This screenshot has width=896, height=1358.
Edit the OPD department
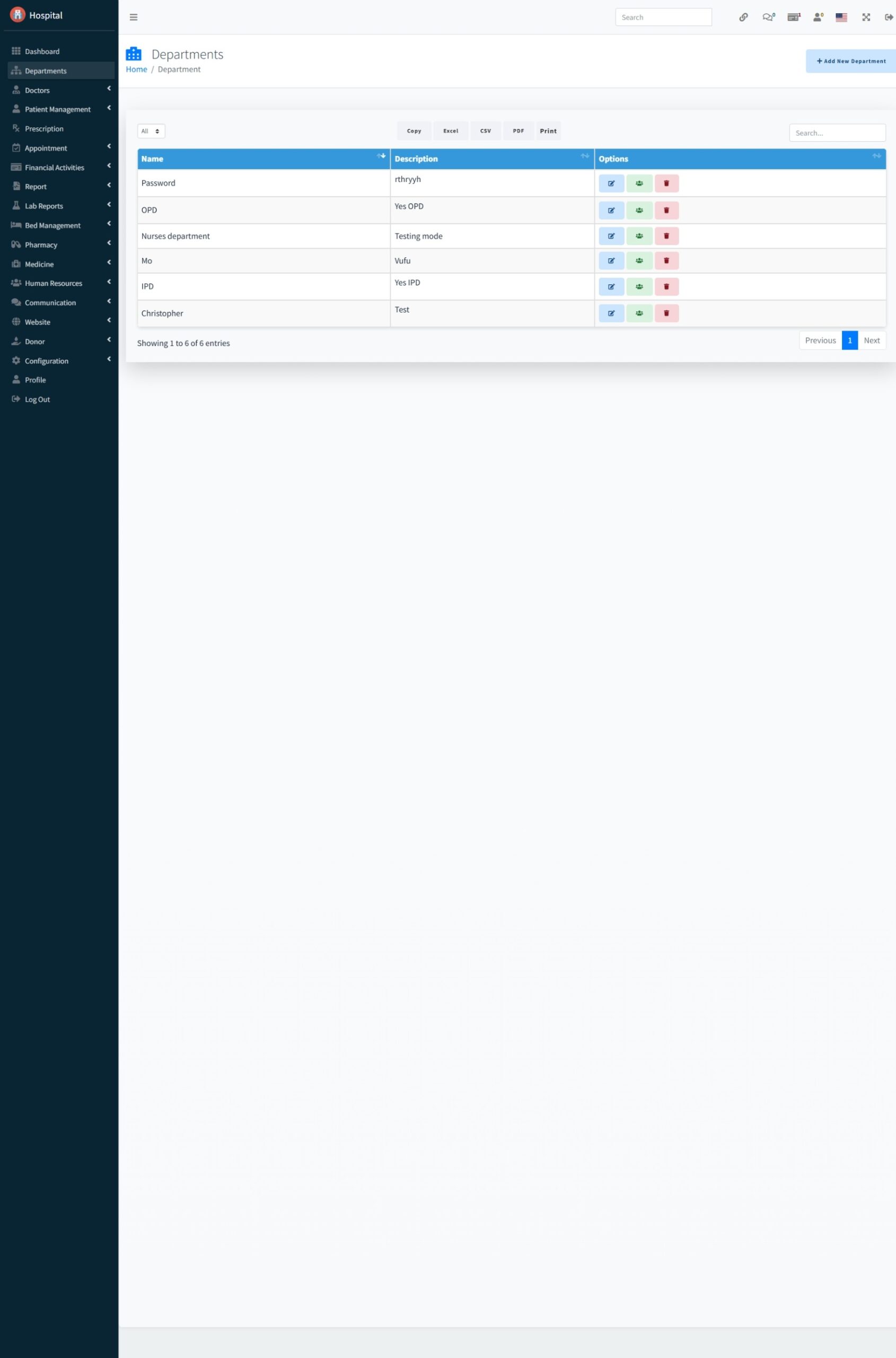(x=611, y=211)
